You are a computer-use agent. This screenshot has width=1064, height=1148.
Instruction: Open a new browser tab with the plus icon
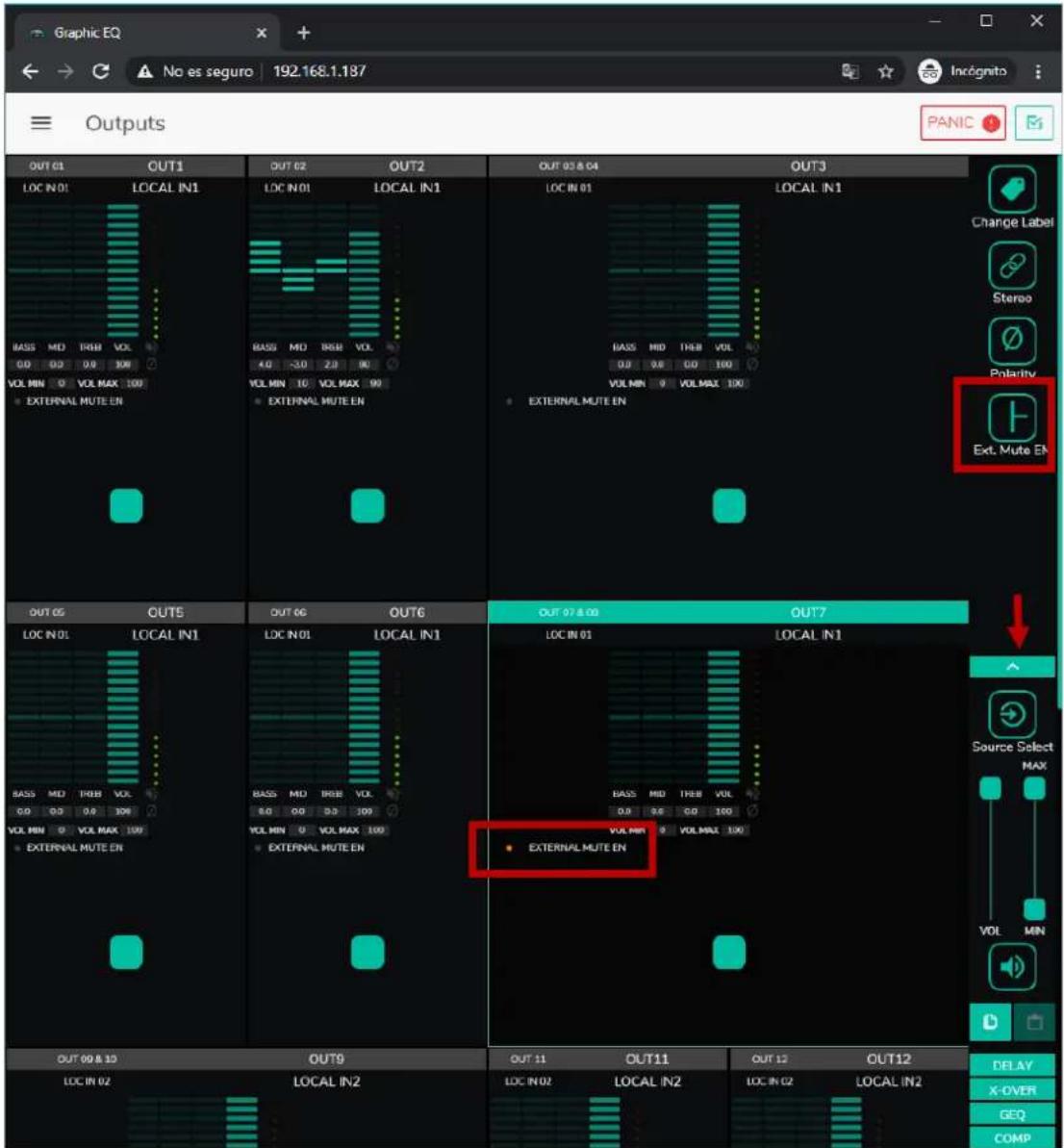(x=304, y=33)
